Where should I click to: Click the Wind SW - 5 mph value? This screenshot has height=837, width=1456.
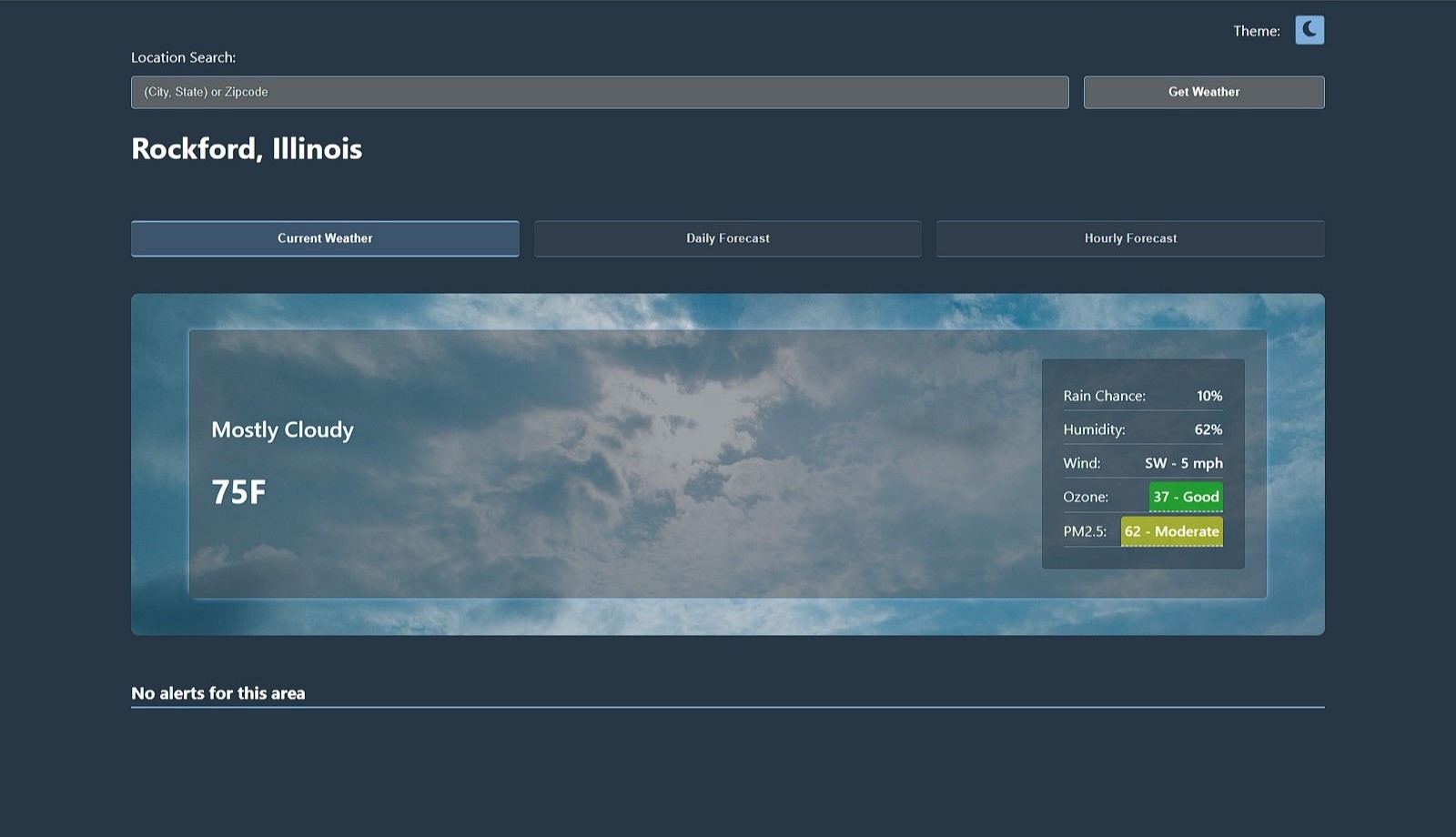(x=1184, y=463)
